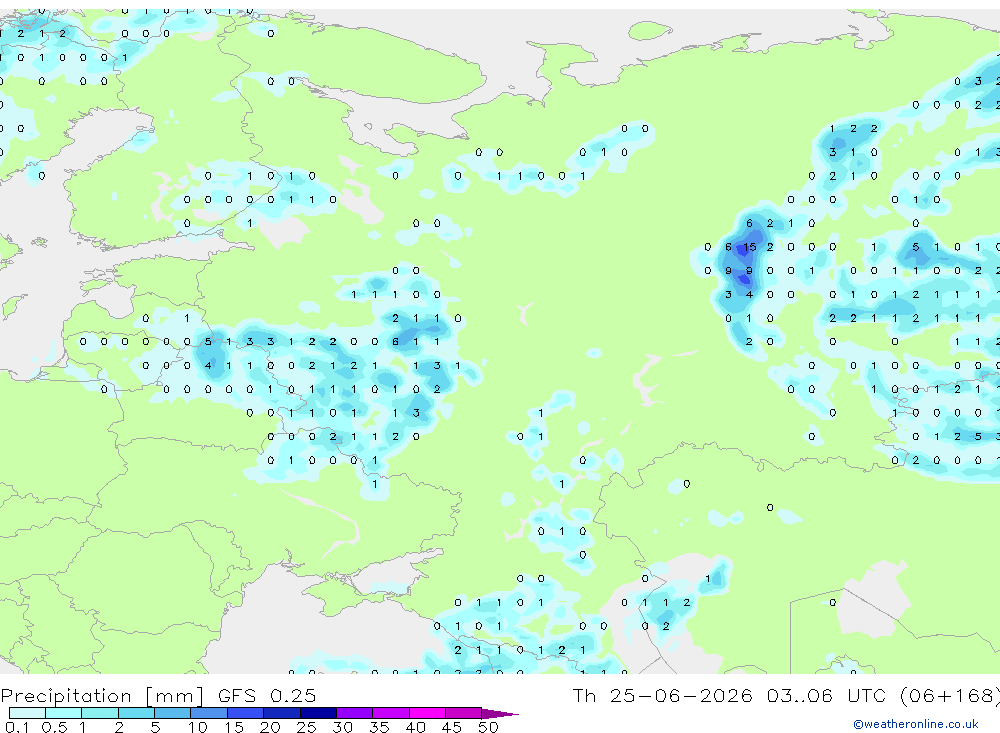Click the 'Th 25-06-2026' date text
The height and width of the screenshot is (733, 1000).
pyautogui.click(x=663, y=695)
